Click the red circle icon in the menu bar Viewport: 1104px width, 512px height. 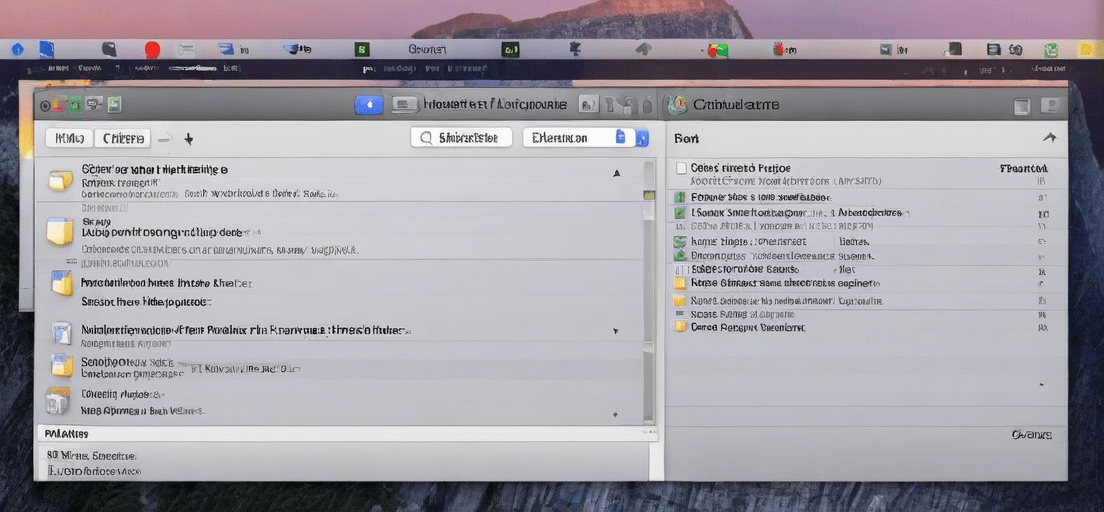(x=152, y=49)
